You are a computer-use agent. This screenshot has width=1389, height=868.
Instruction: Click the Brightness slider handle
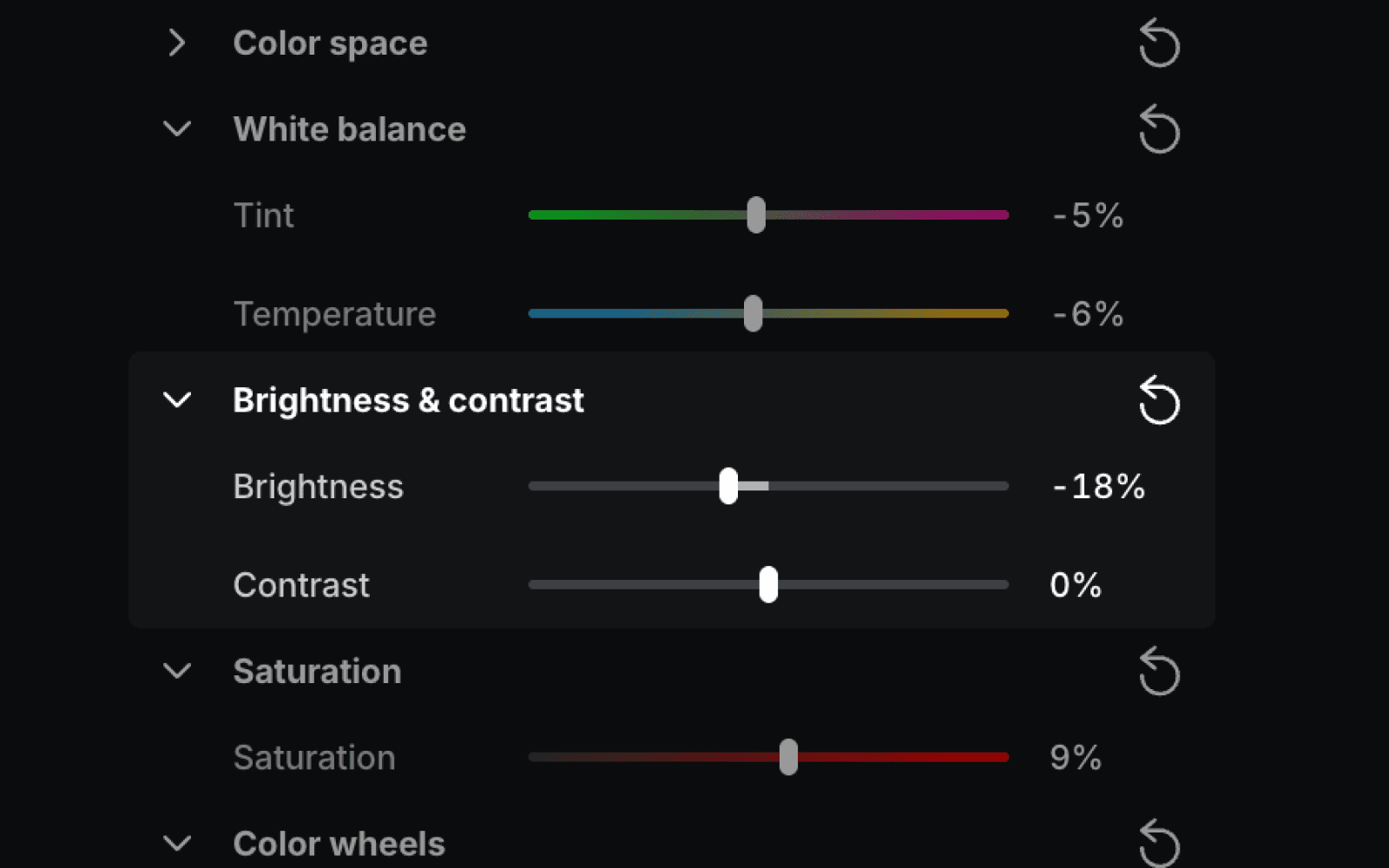728,486
